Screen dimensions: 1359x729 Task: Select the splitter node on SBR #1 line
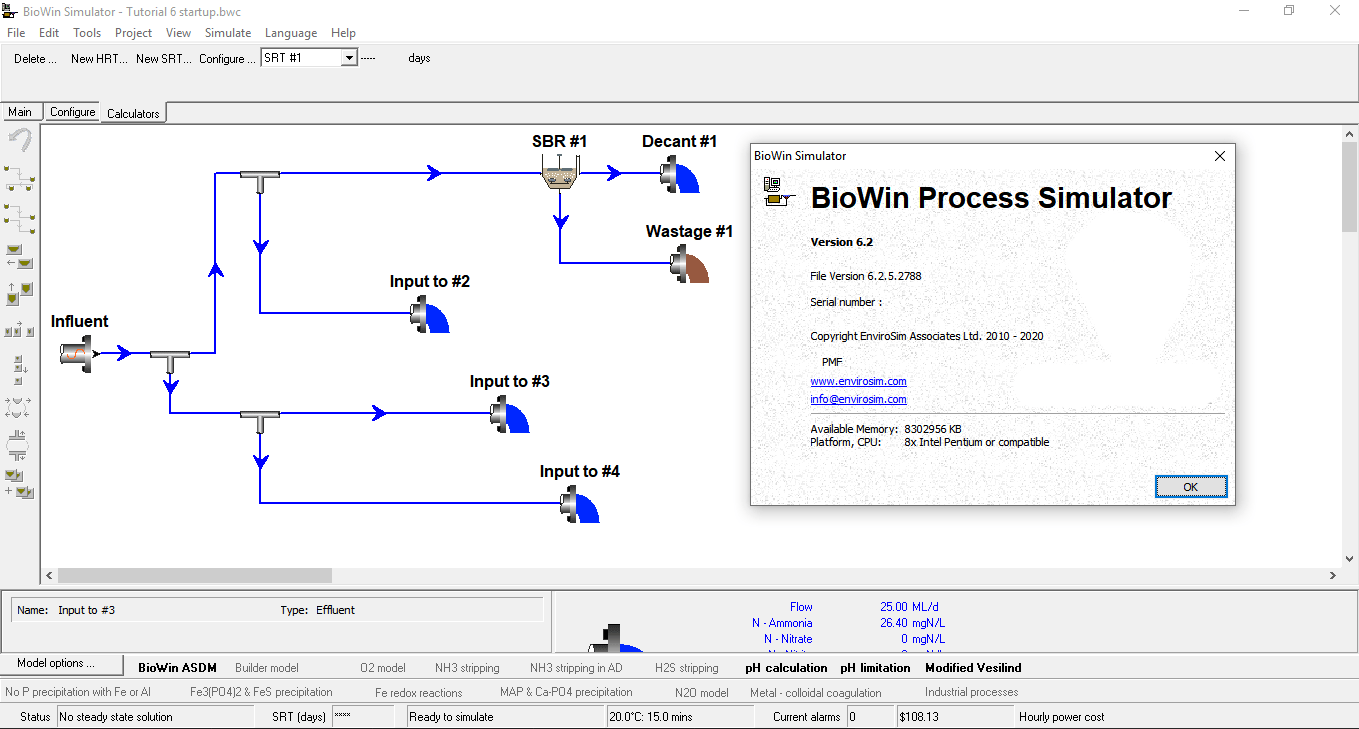(260, 180)
